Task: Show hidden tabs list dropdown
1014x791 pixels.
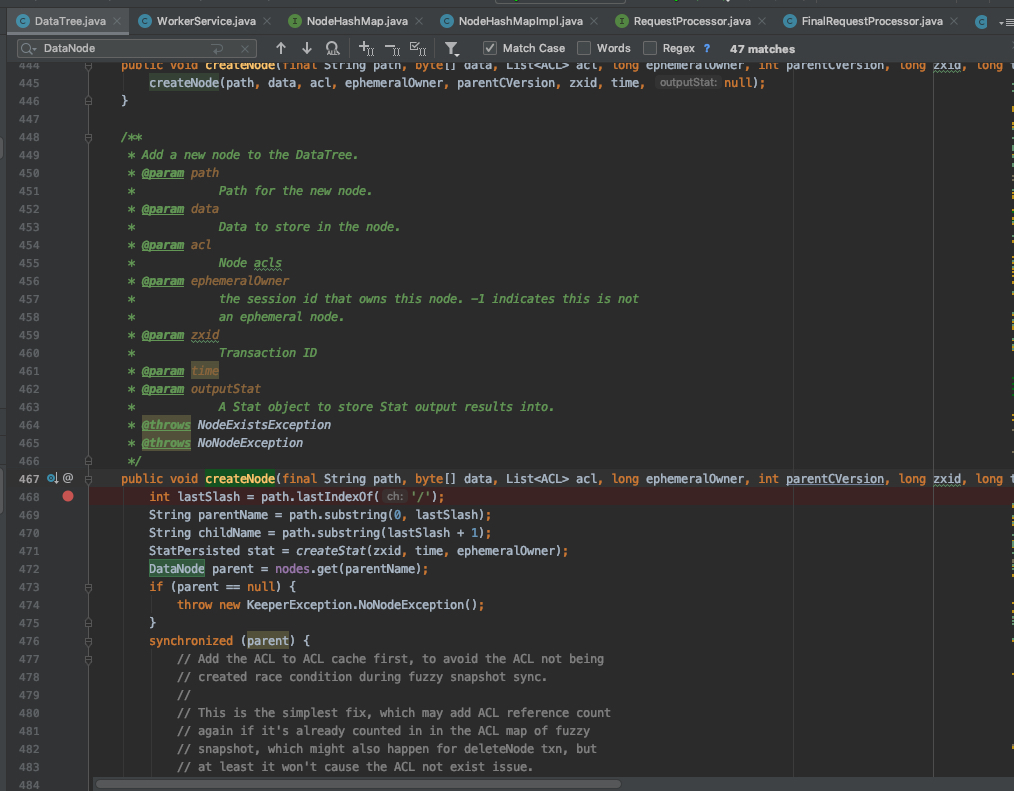Action: (x=1006, y=22)
